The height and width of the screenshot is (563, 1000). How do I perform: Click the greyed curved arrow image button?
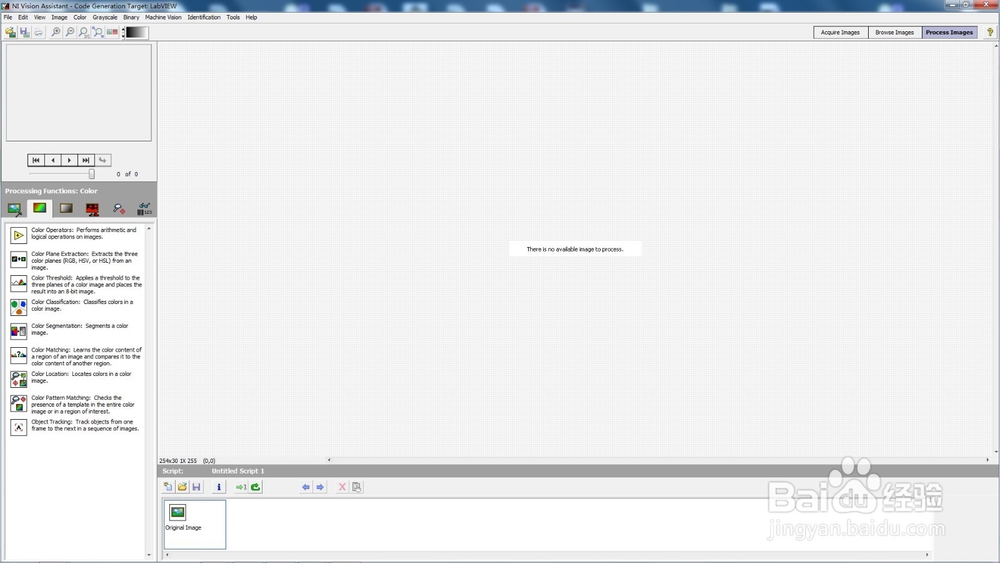tap(103, 160)
